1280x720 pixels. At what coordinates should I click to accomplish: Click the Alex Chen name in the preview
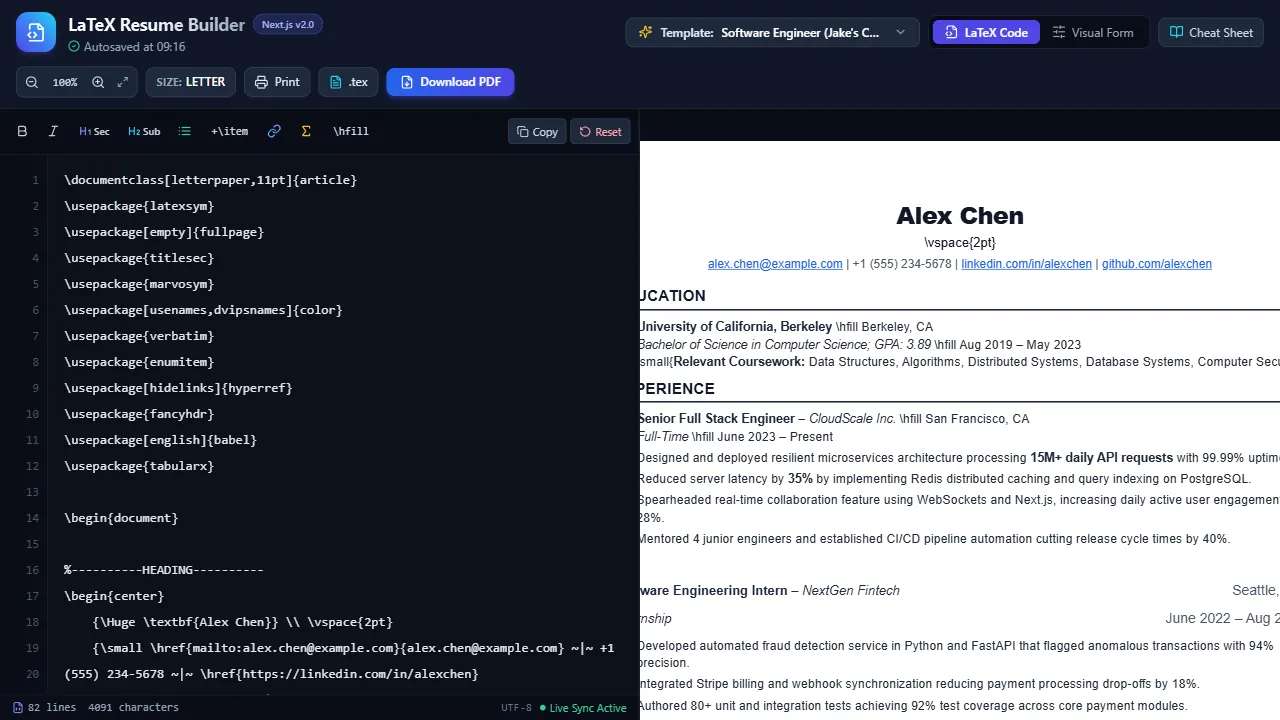960,216
